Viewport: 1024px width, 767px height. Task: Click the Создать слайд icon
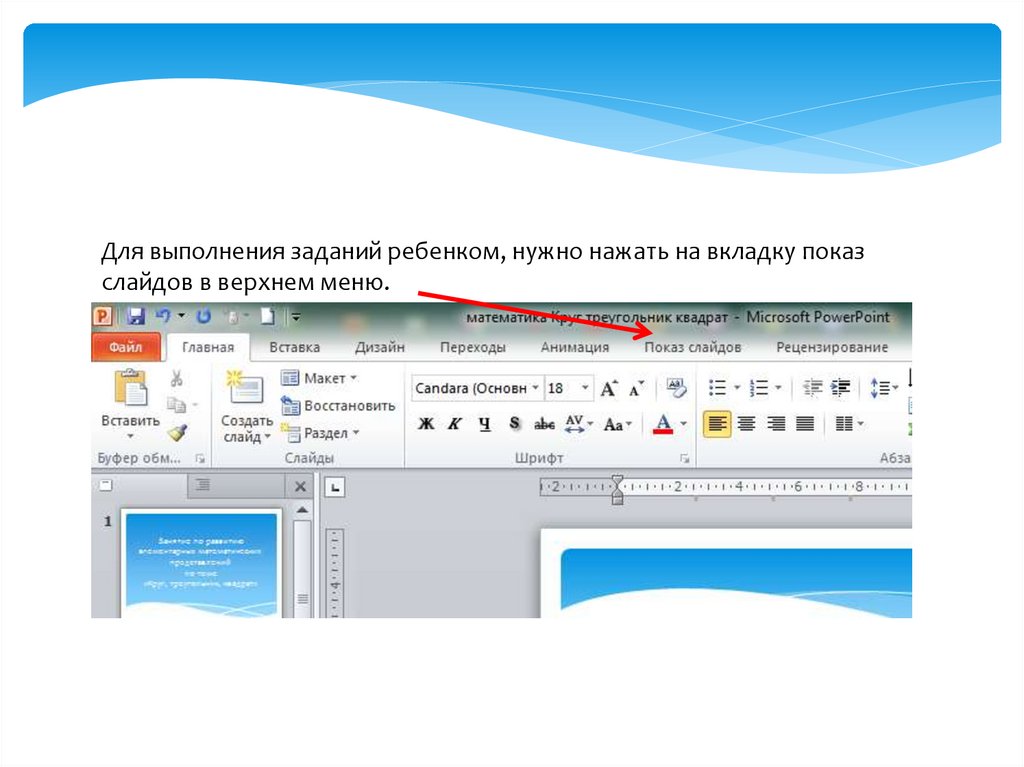tap(244, 387)
